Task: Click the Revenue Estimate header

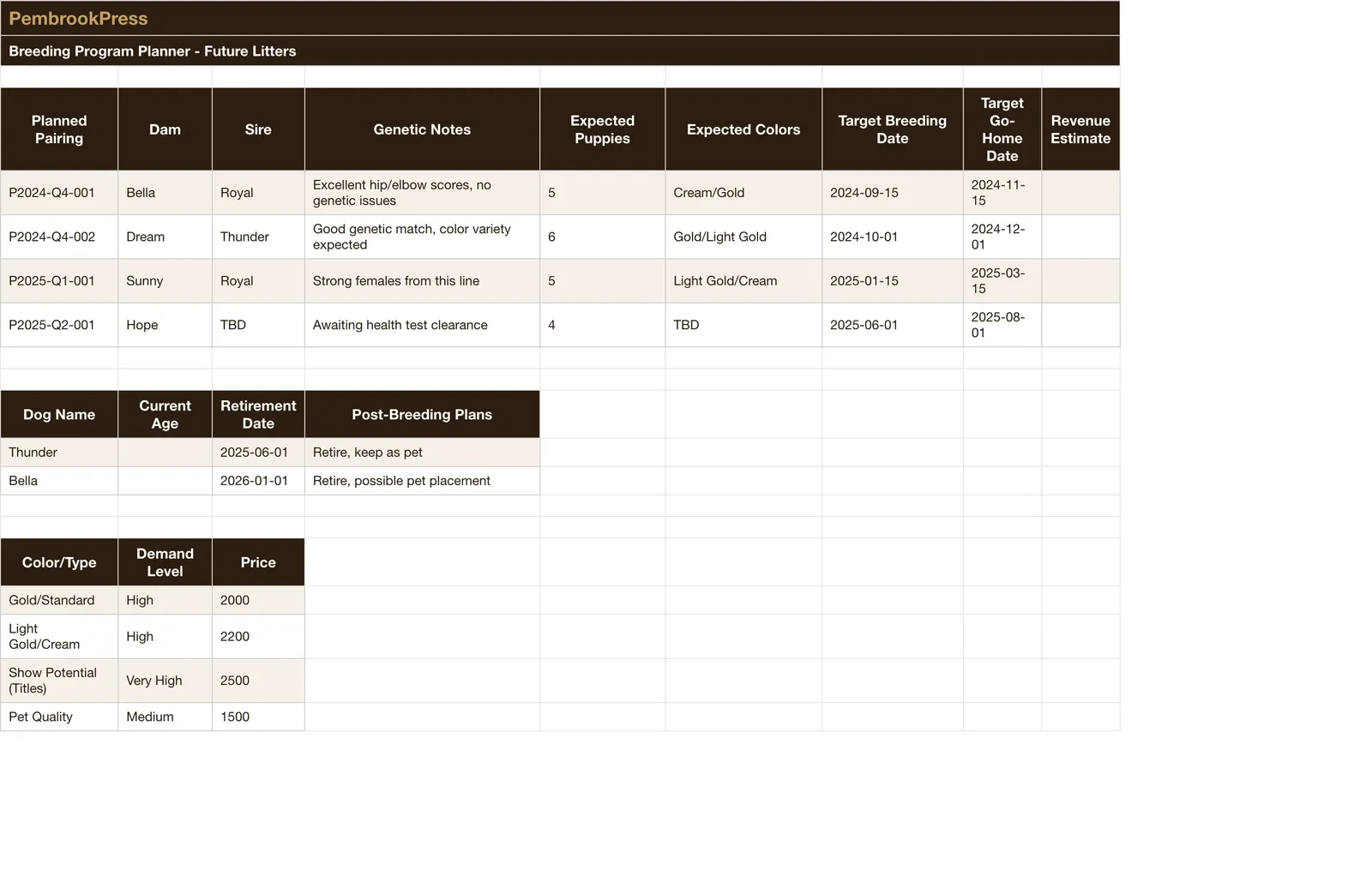Action: click(1080, 129)
